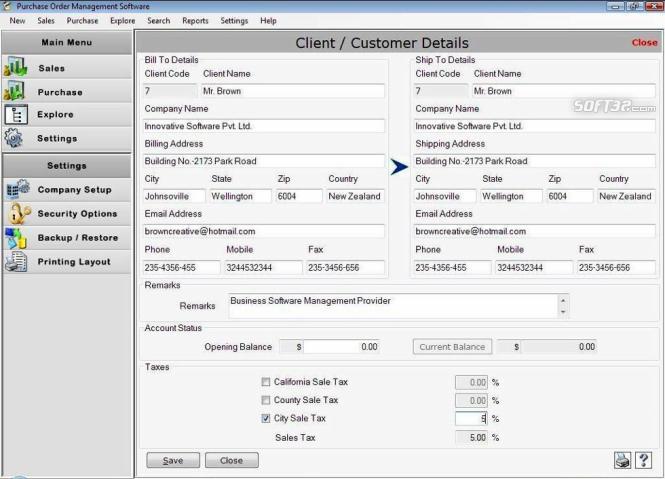The image size is (665, 479).
Task: Click the Ship To Client Name field
Action: [x=564, y=91]
